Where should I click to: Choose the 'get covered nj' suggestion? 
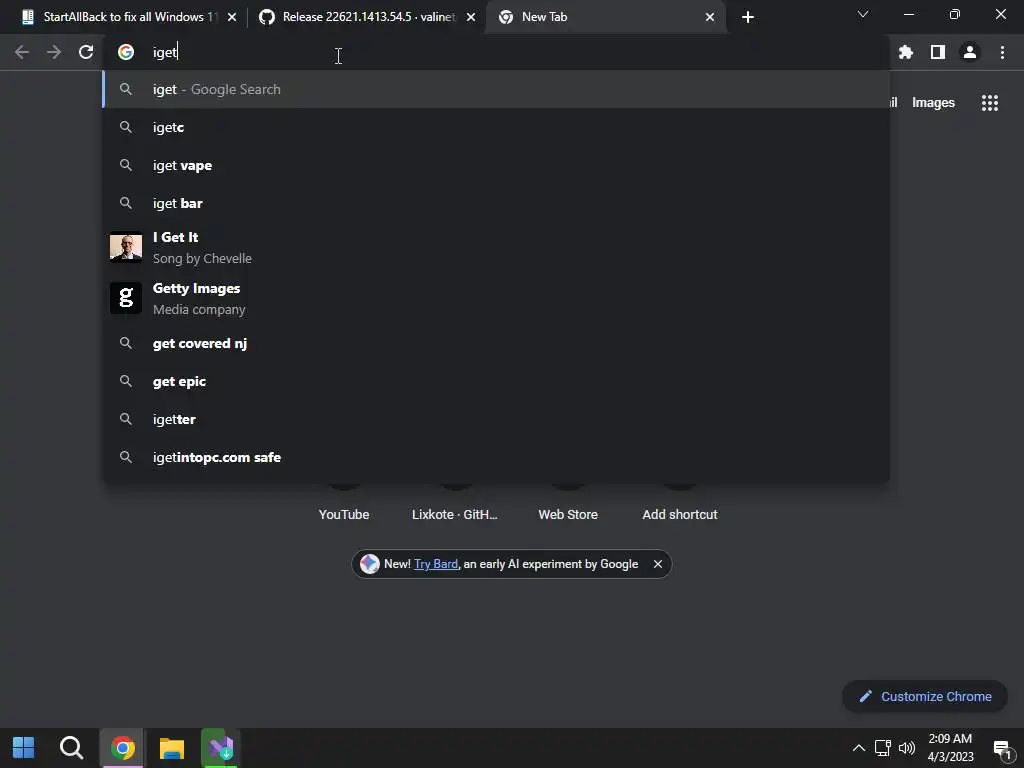tap(496, 344)
